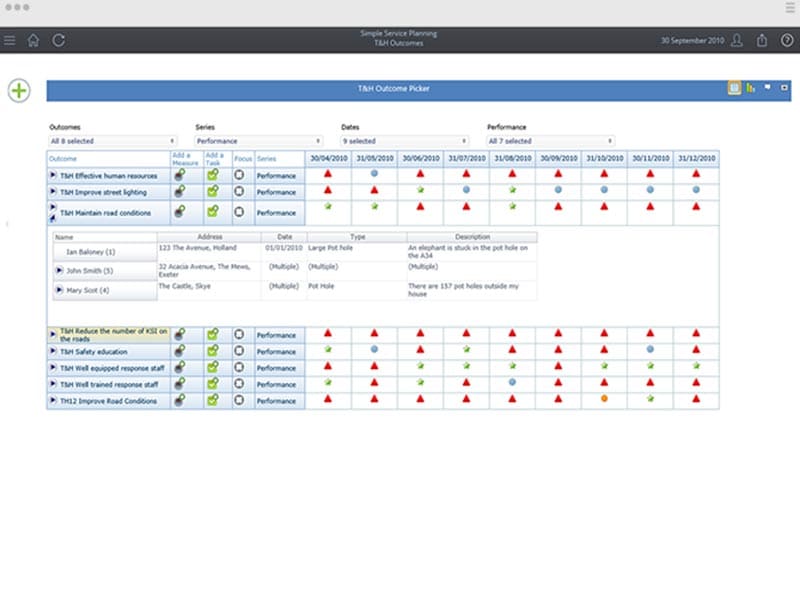Switch to chart view in Outcome Picker
This screenshot has height=600, width=800.
[x=750, y=88]
